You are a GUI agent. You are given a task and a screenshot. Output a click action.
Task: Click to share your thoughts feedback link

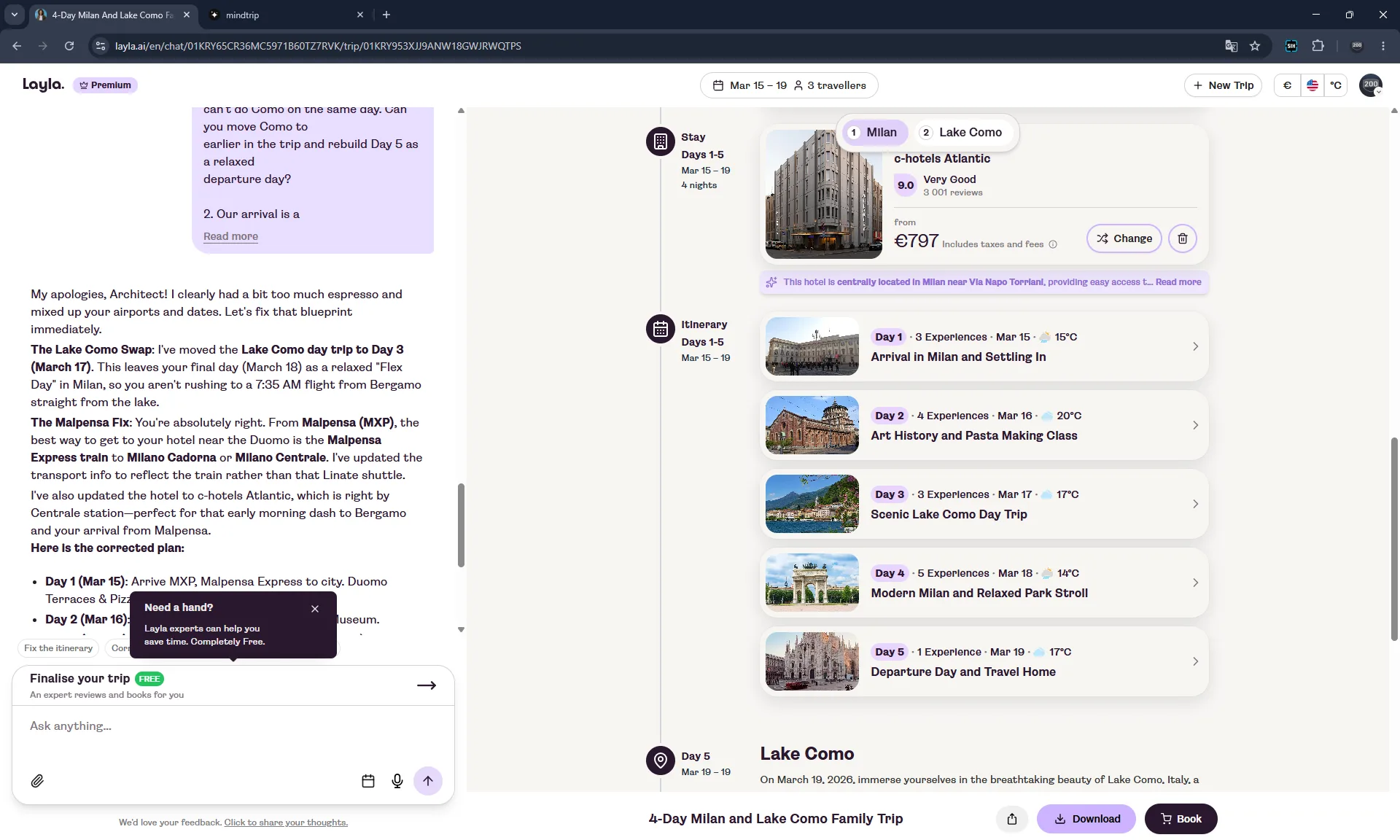286,822
